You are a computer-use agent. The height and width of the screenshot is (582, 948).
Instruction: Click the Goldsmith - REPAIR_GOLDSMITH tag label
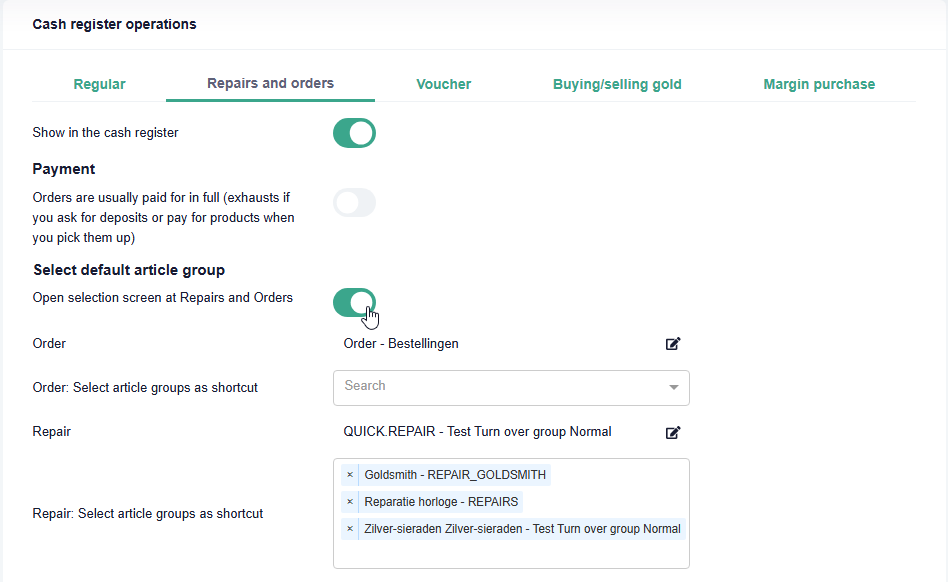(x=455, y=475)
